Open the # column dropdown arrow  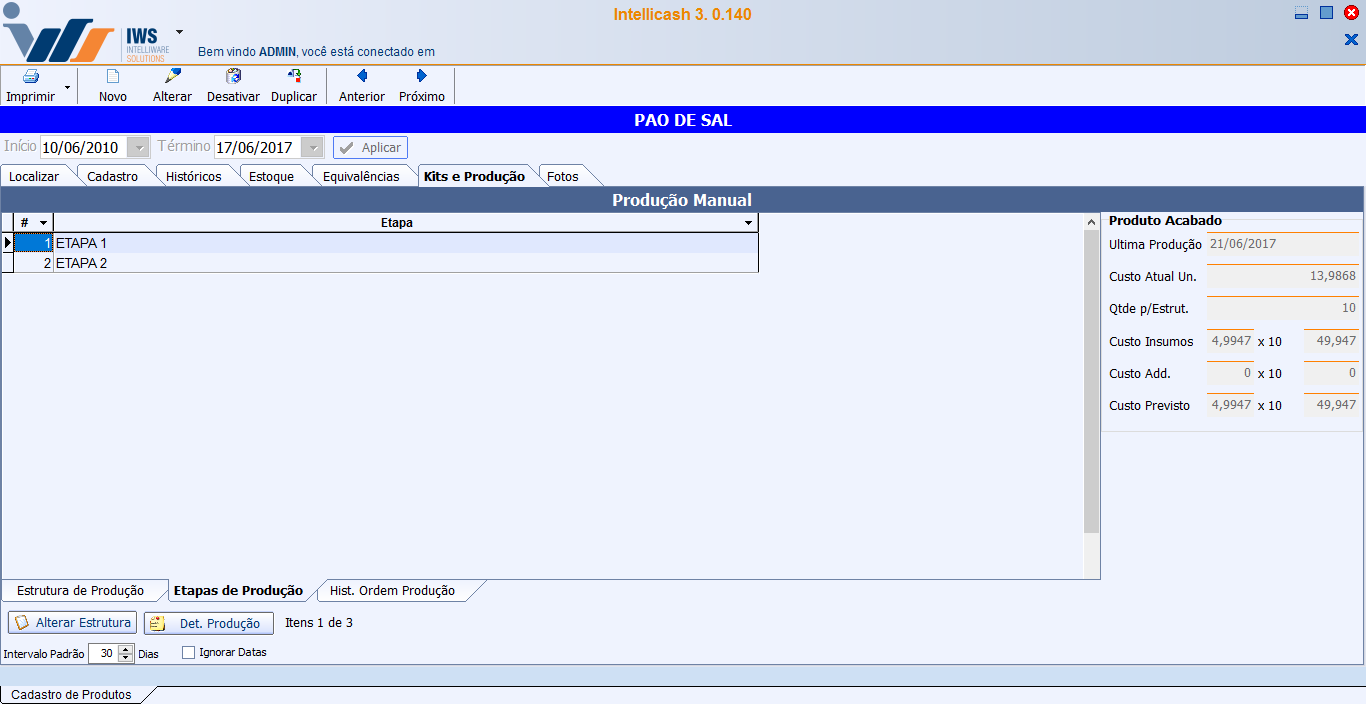pos(43,223)
